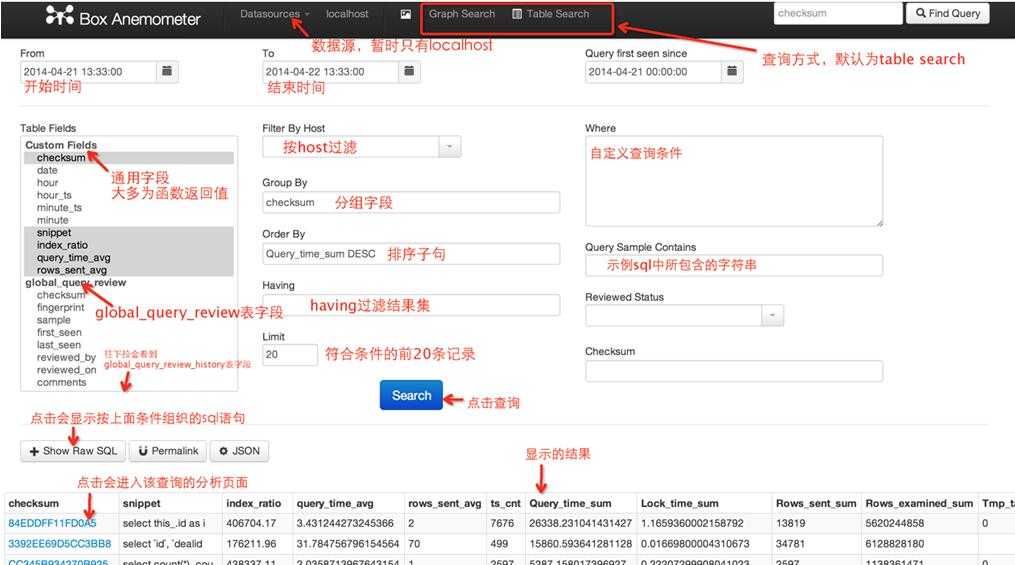The image size is (1015, 565).
Task: Click the Where text area
Action: pyautogui.click(x=734, y=181)
